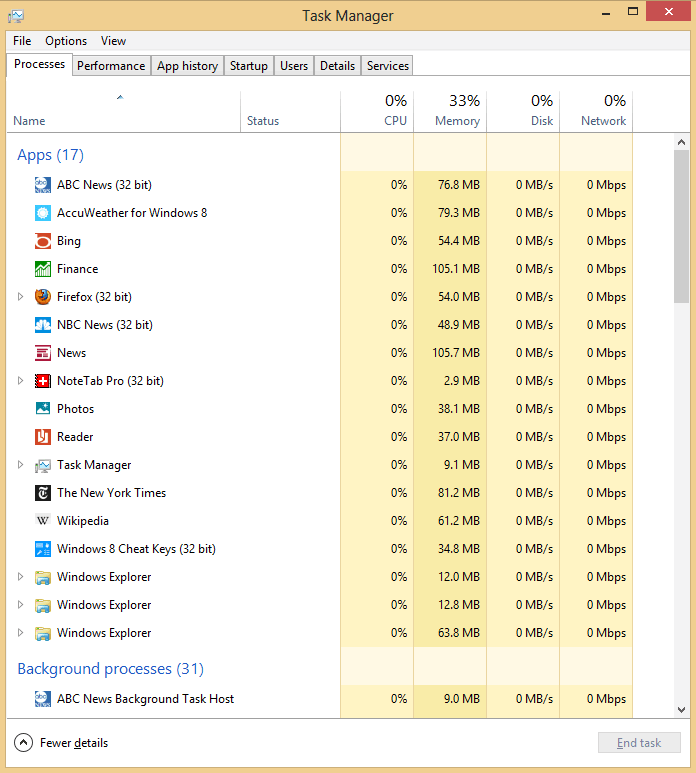Click the Windows 8 Cheat Keys icon
Screen dimensions: 696x773
pos(43,549)
